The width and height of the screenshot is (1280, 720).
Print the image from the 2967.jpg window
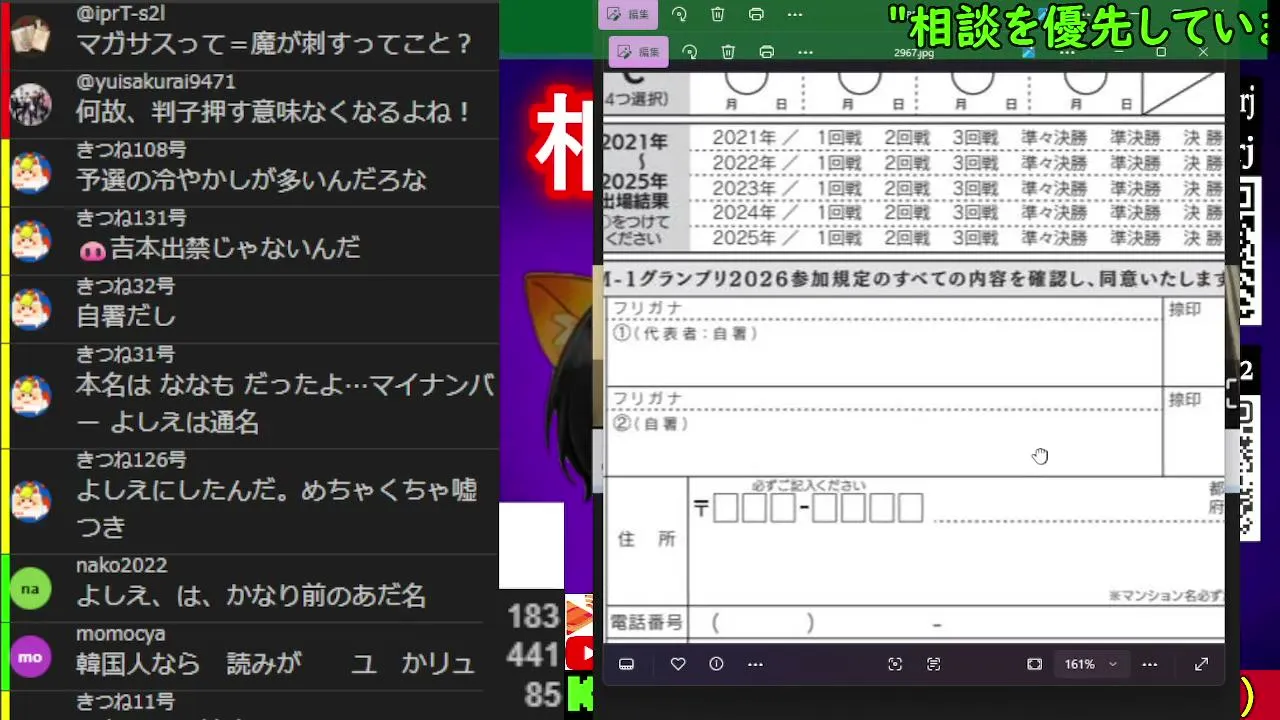pos(767,52)
